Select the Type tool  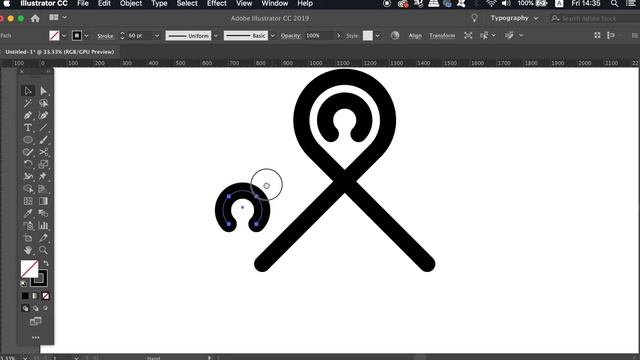[28, 128]
